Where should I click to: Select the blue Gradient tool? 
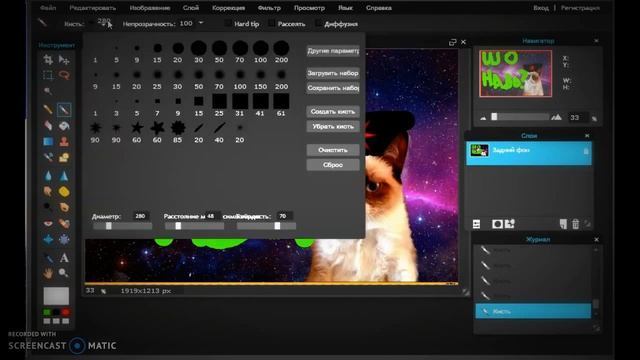click(48, 141)
